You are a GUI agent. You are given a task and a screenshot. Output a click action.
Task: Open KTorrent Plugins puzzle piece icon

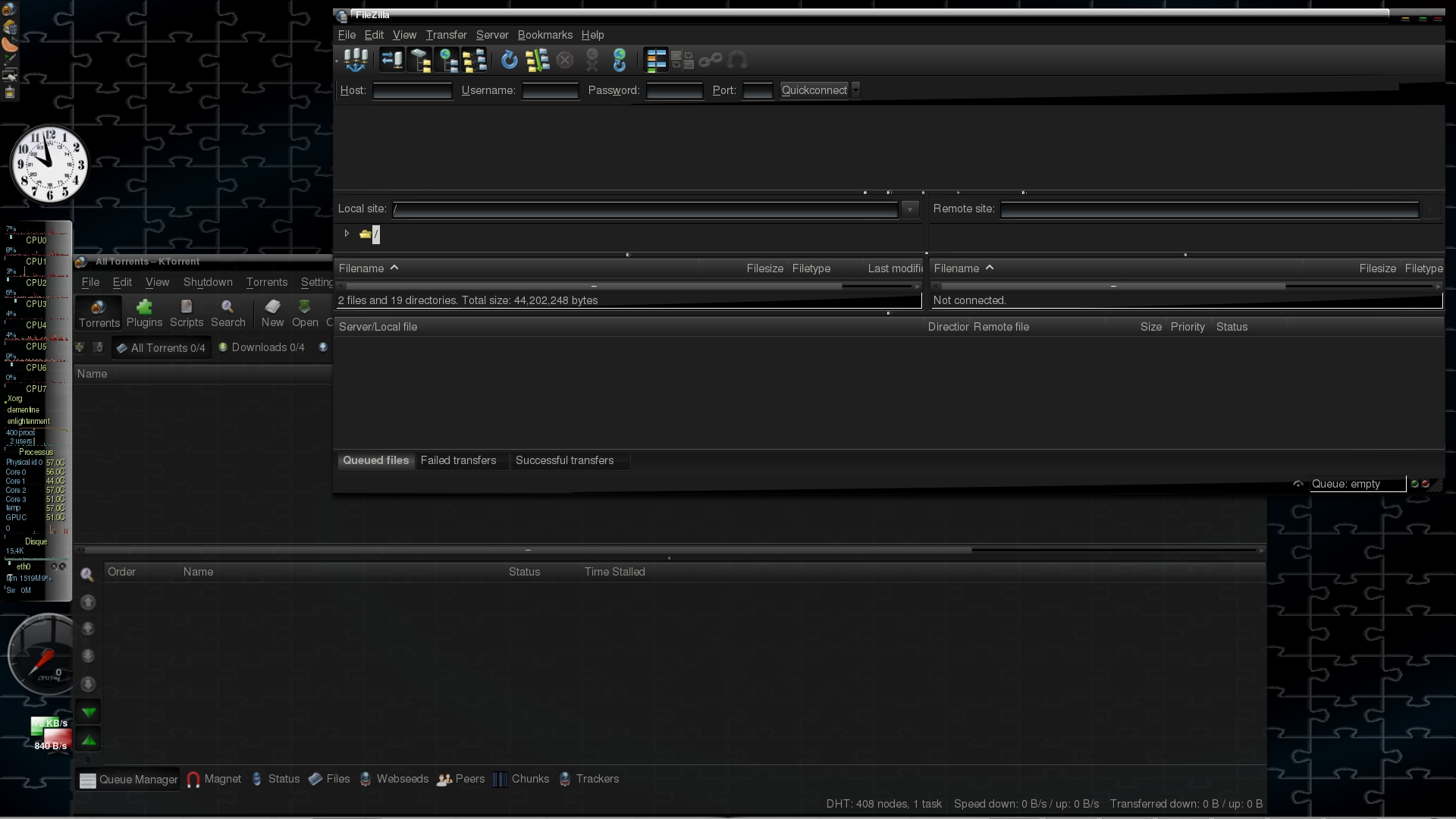point(144,307)
